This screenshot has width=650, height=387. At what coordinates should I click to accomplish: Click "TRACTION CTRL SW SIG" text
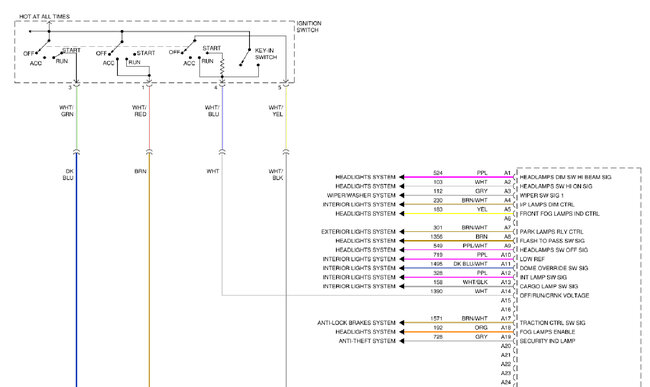(552, 323)
